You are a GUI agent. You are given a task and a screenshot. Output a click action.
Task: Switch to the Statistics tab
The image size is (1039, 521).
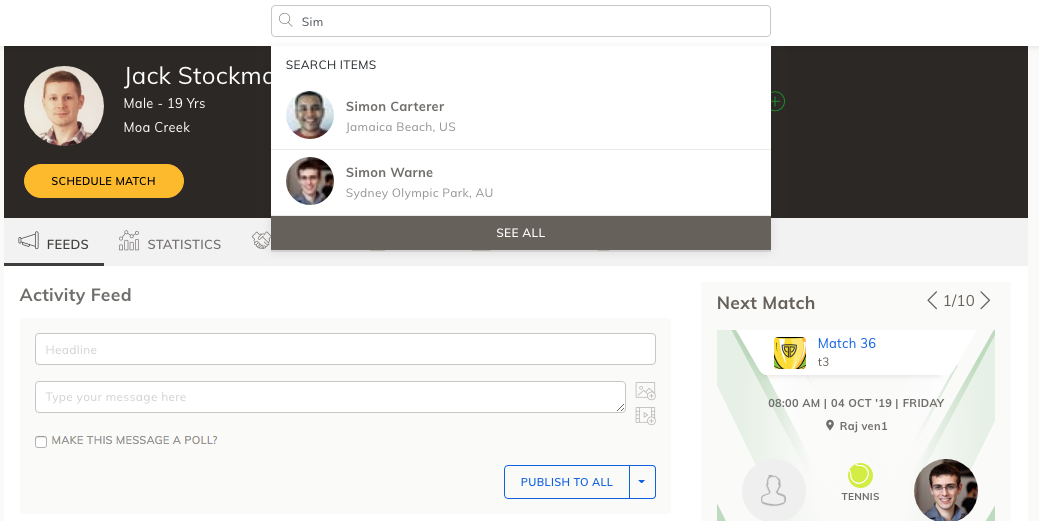click(170, 243)
